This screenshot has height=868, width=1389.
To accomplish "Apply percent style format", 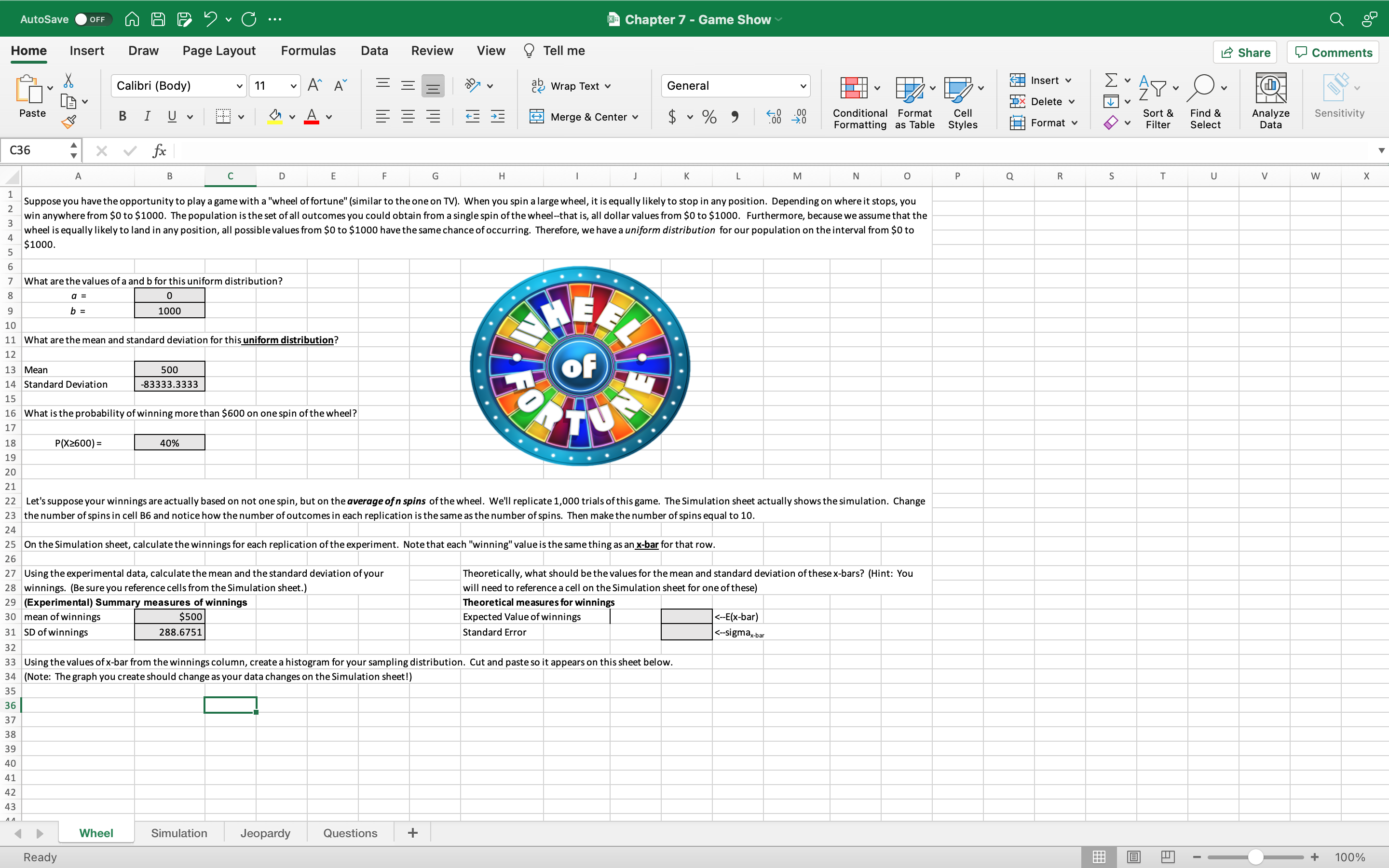I will pos(709,117).
